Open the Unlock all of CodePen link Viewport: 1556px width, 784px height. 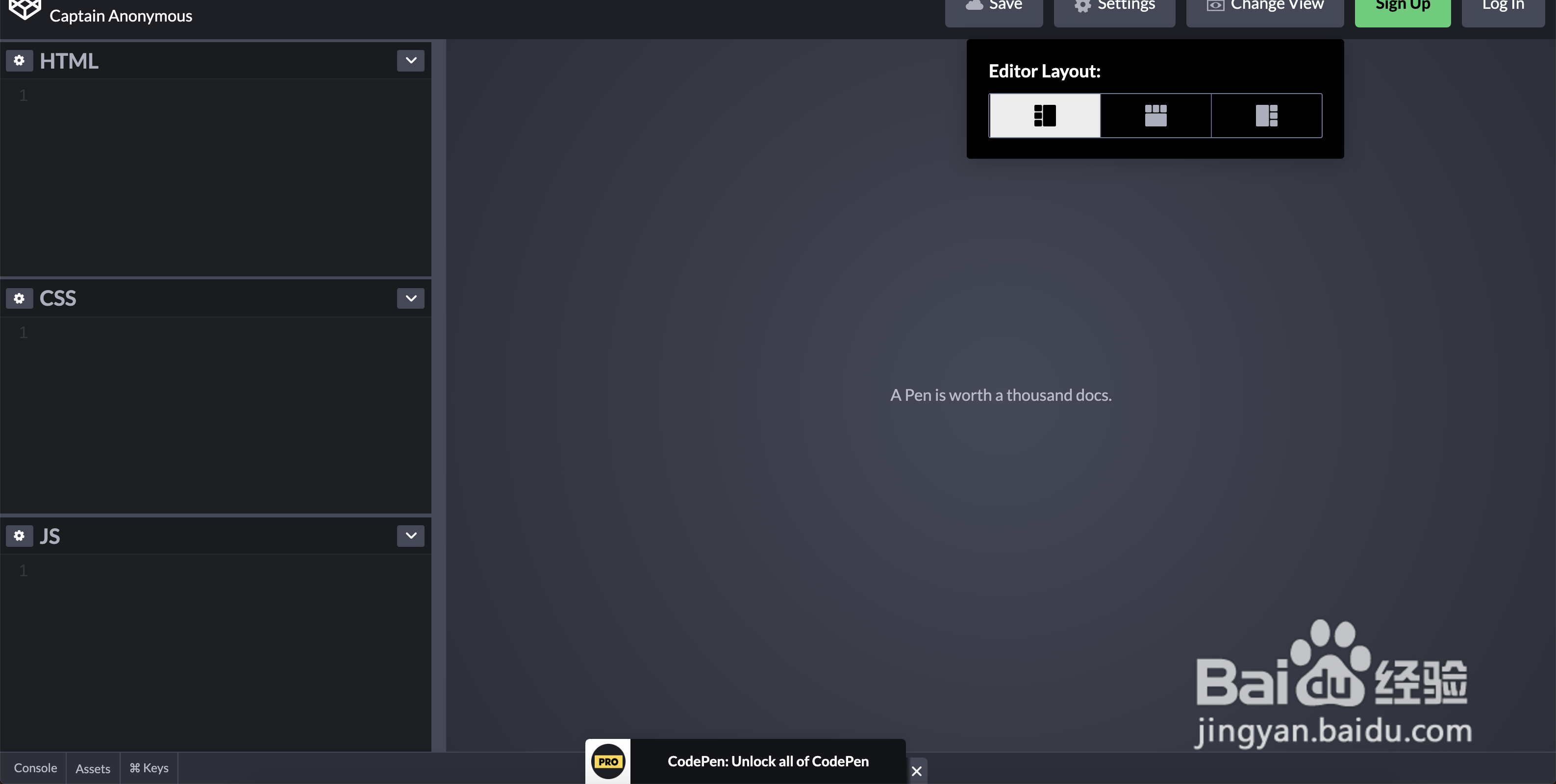click(768, 761)
